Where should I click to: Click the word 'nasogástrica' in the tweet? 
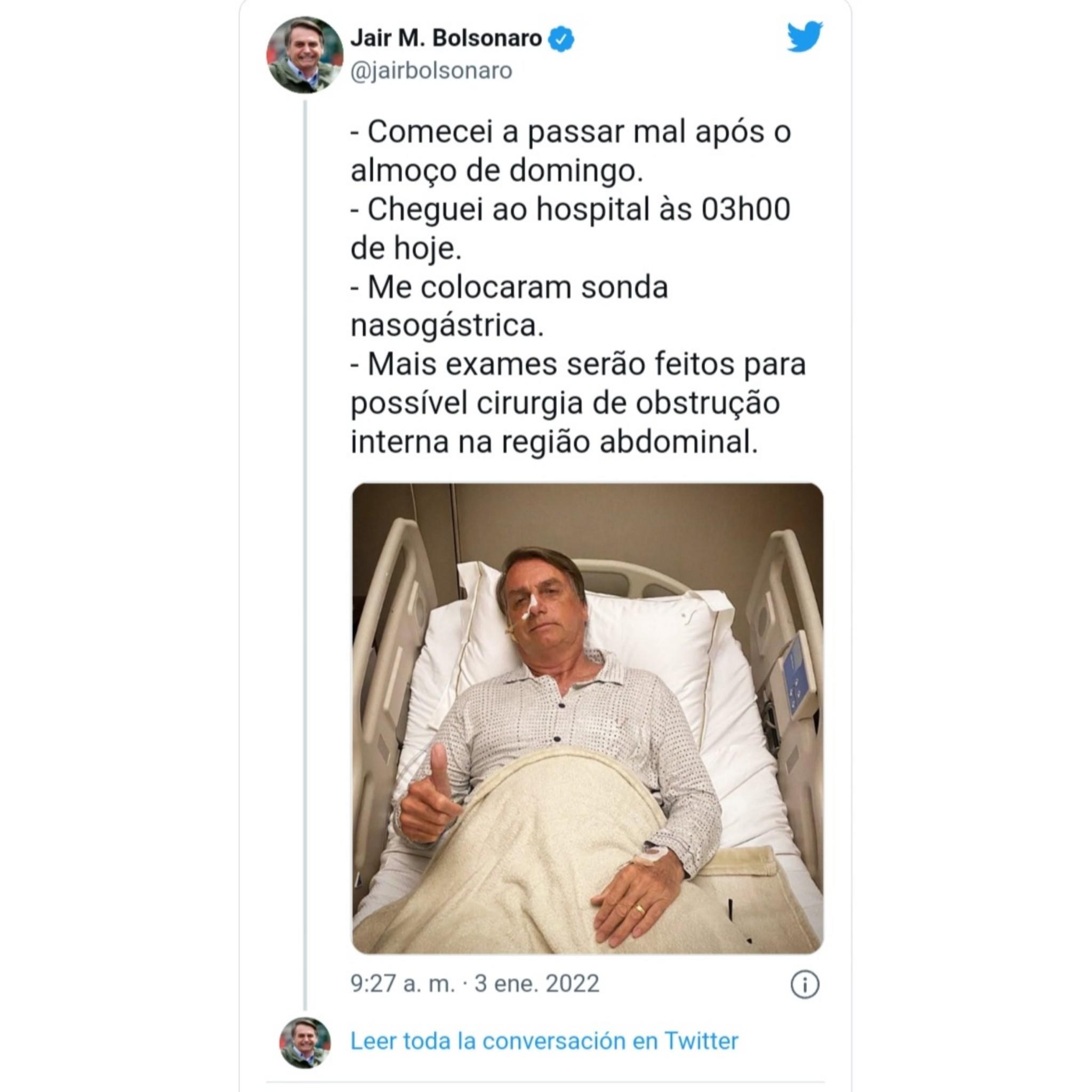click(446, 327)
